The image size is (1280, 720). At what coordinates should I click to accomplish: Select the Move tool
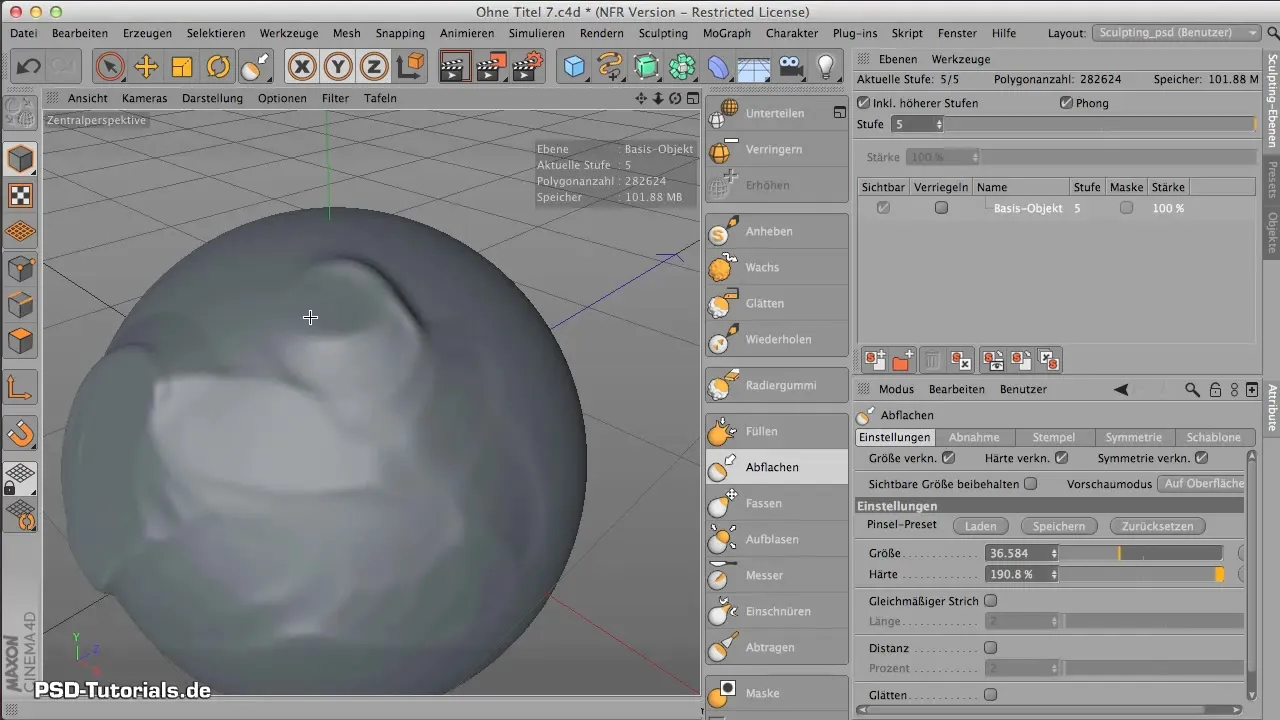click(146, 67)
